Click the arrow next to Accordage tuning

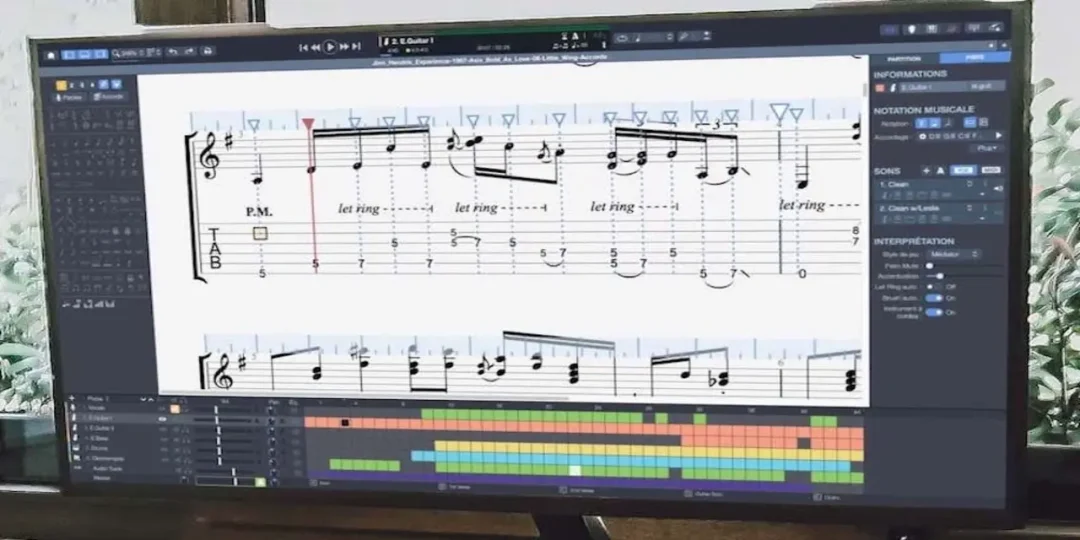pos(999,136)
